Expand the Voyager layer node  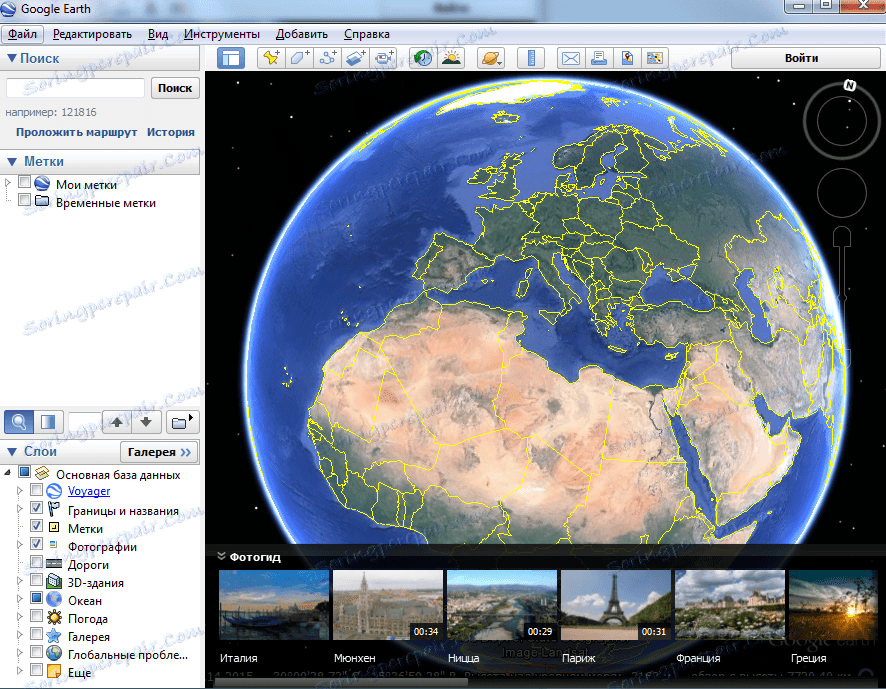(x=20, y=491)
